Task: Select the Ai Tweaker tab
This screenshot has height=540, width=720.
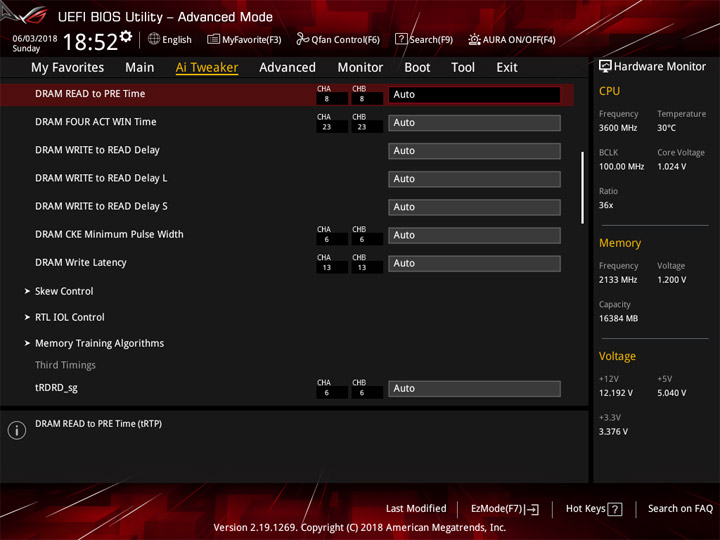Action: point(207,68)
